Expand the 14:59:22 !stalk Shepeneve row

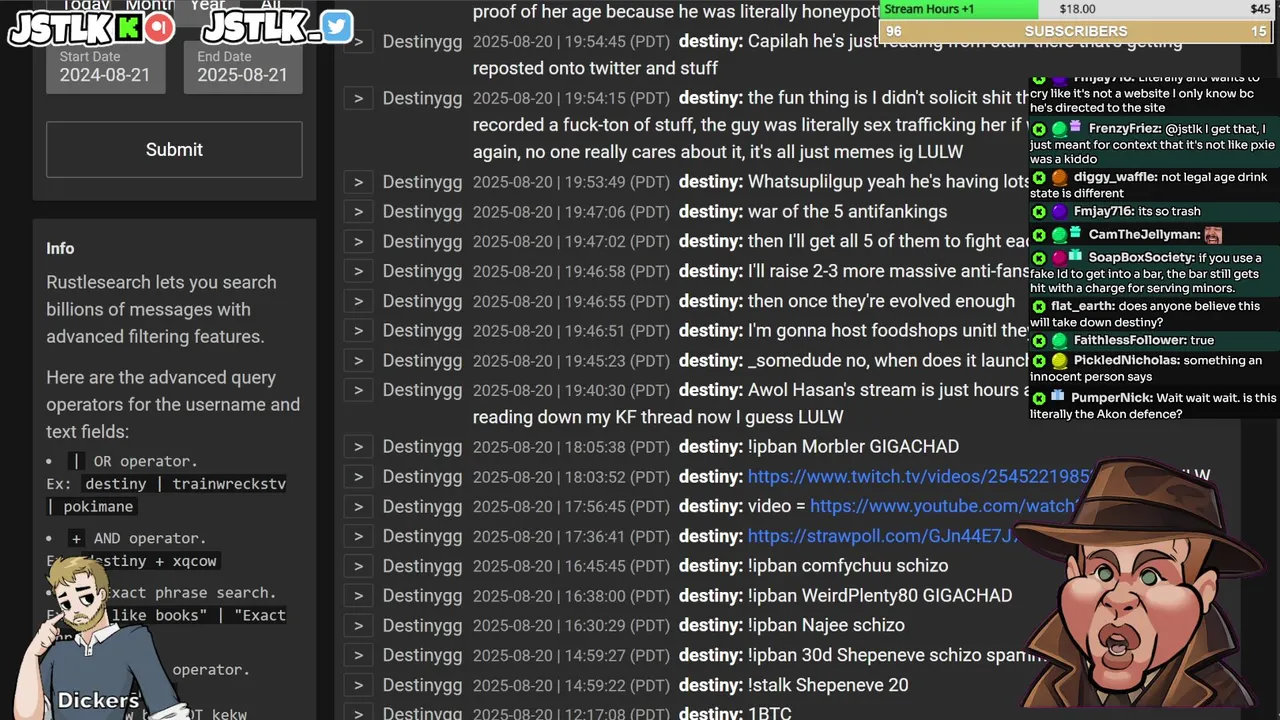point(358,685)
